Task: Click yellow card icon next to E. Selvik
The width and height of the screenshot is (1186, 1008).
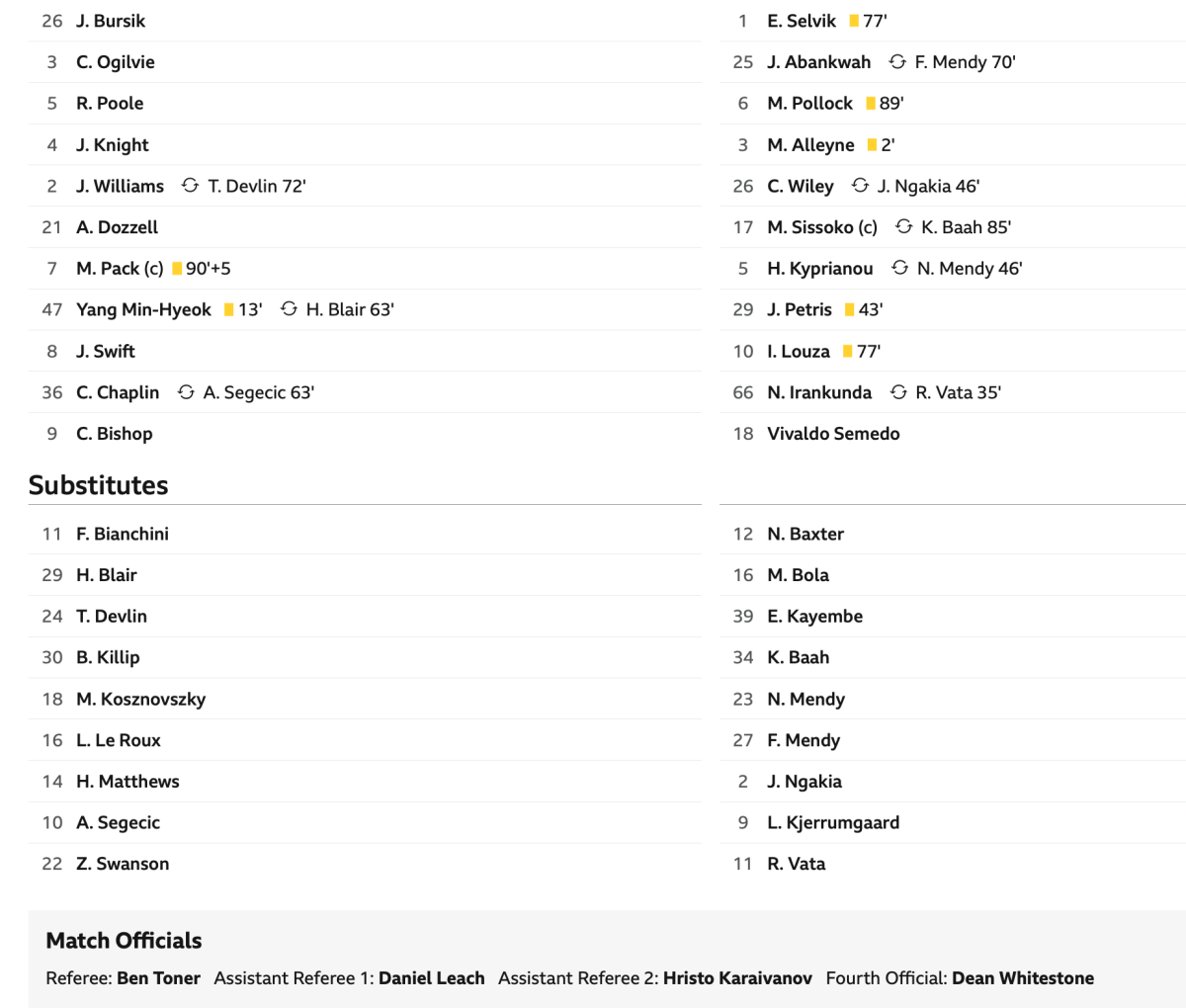Action: tap(854, 21)
